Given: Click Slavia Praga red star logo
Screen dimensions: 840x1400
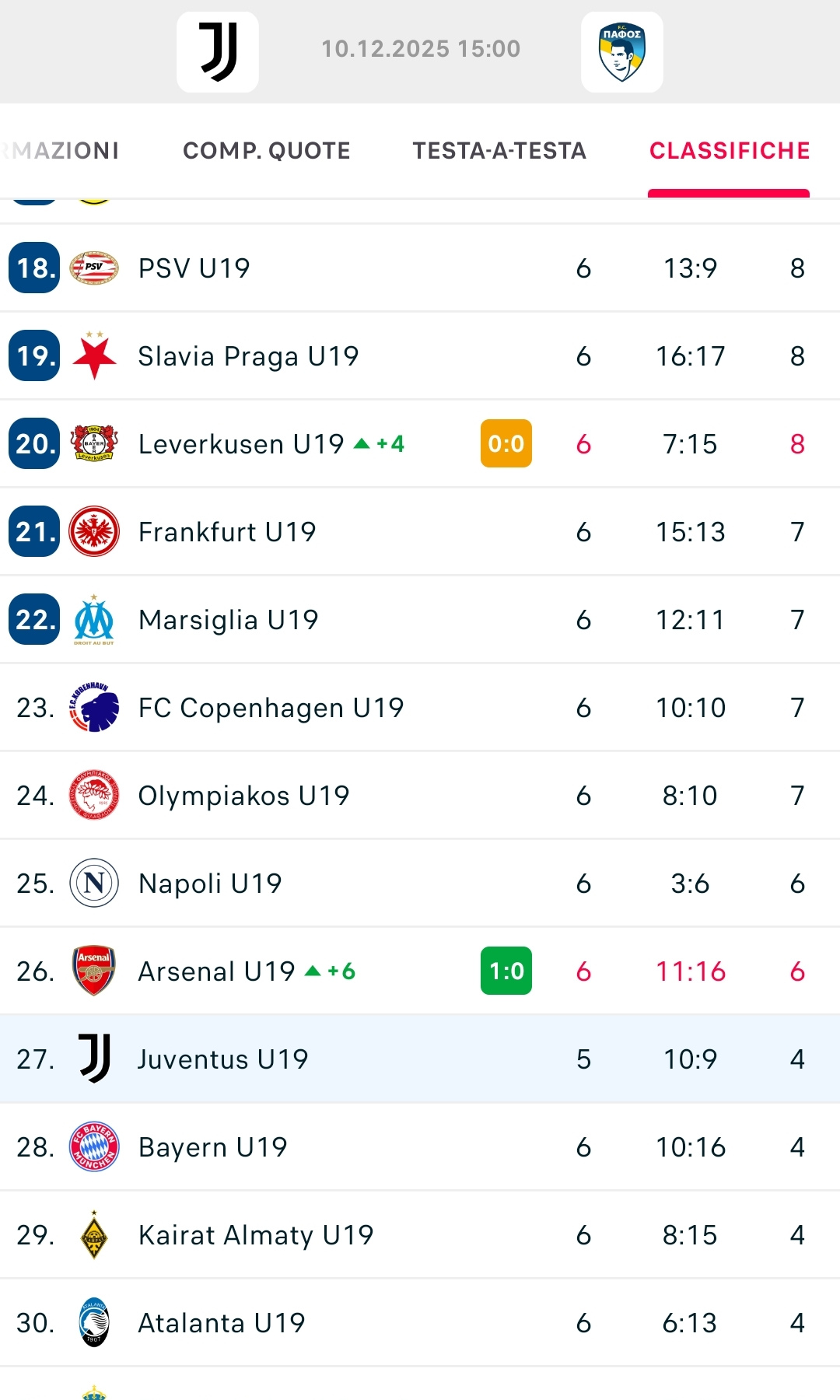Looking at the screenshot, I should (x=94, y=355).
